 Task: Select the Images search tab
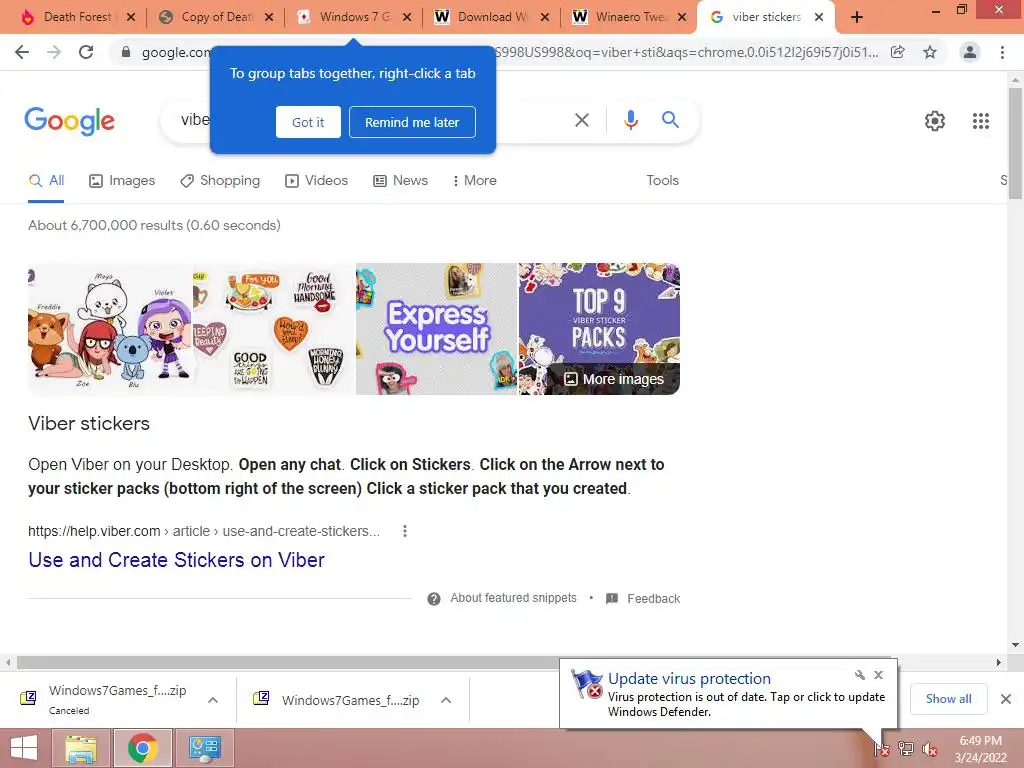[122, 181]
